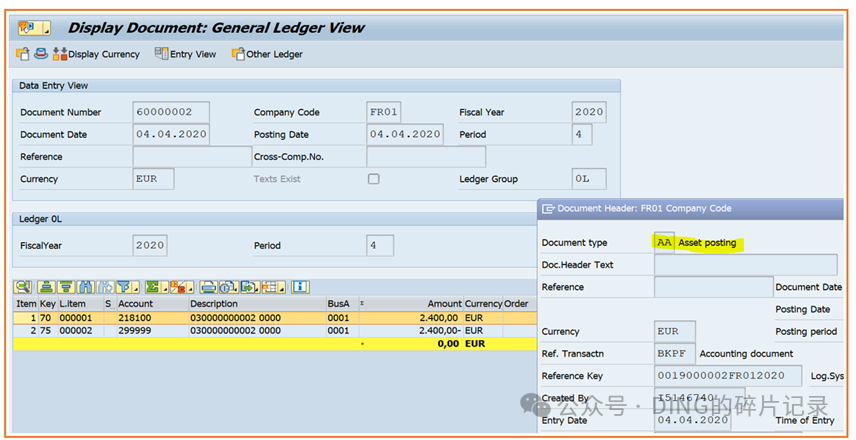Click the empty Reference field in Data Entry View
The image size is (856, 440).
point(192,157)
